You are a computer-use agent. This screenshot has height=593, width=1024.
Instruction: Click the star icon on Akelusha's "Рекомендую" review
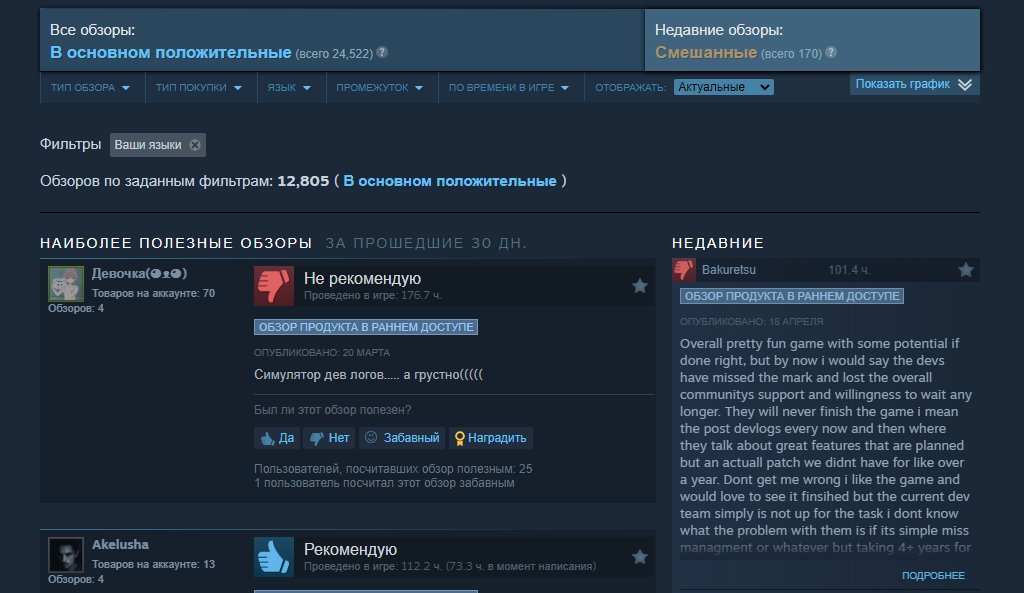[x=640, y=557]
